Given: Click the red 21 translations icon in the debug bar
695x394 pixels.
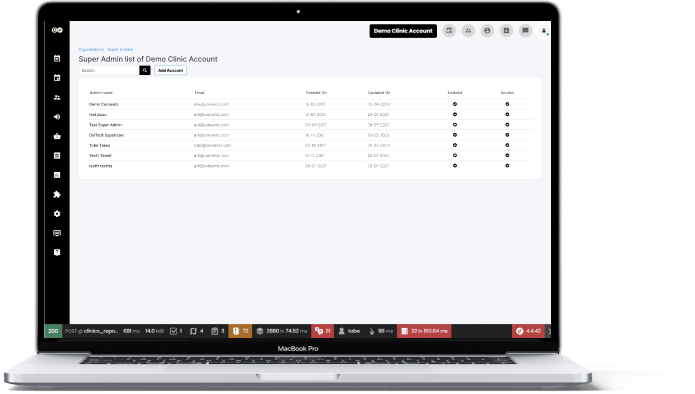Looking at the screenshot, I should [323, 331].
